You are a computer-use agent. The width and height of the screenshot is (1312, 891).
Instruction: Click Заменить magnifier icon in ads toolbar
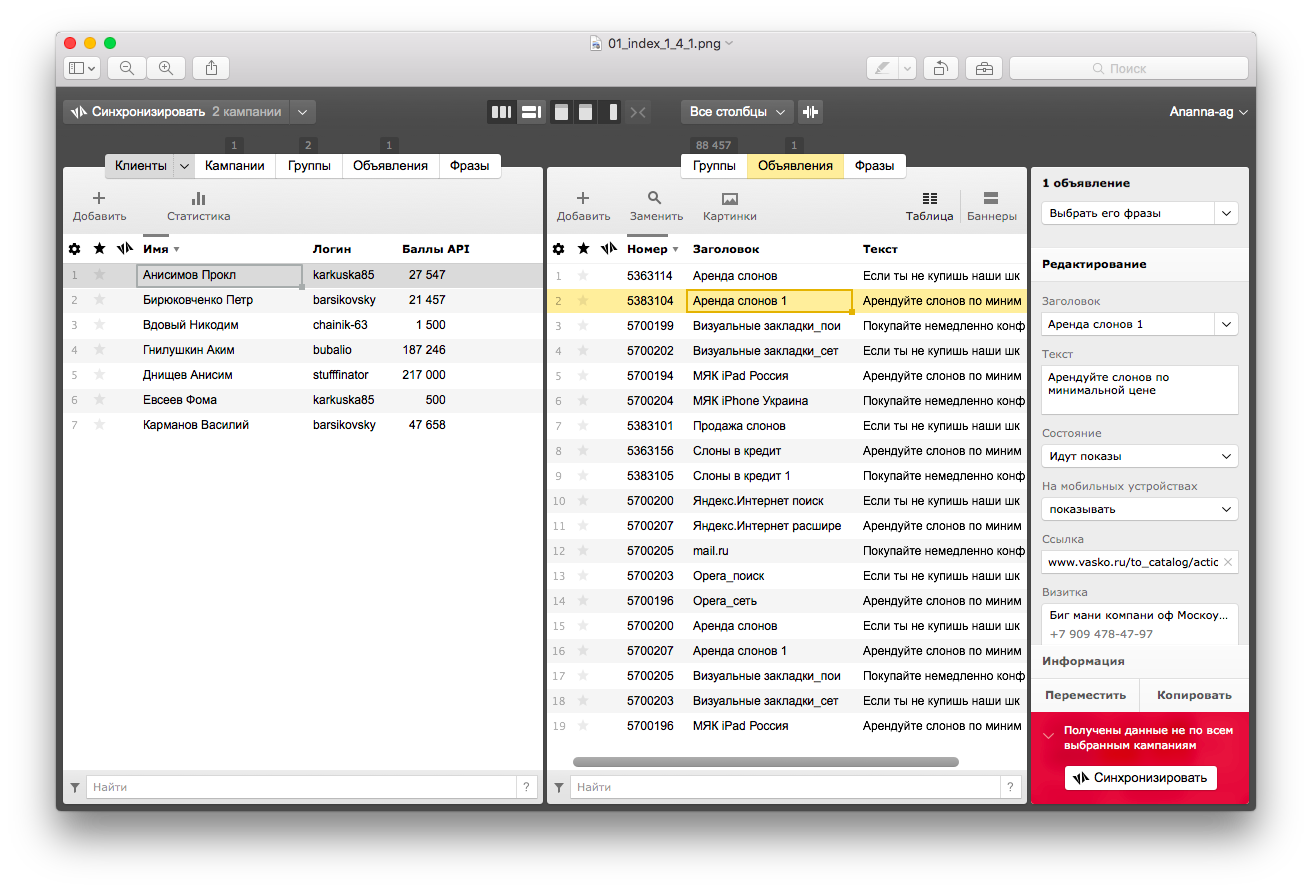click(x=655, y=199)
